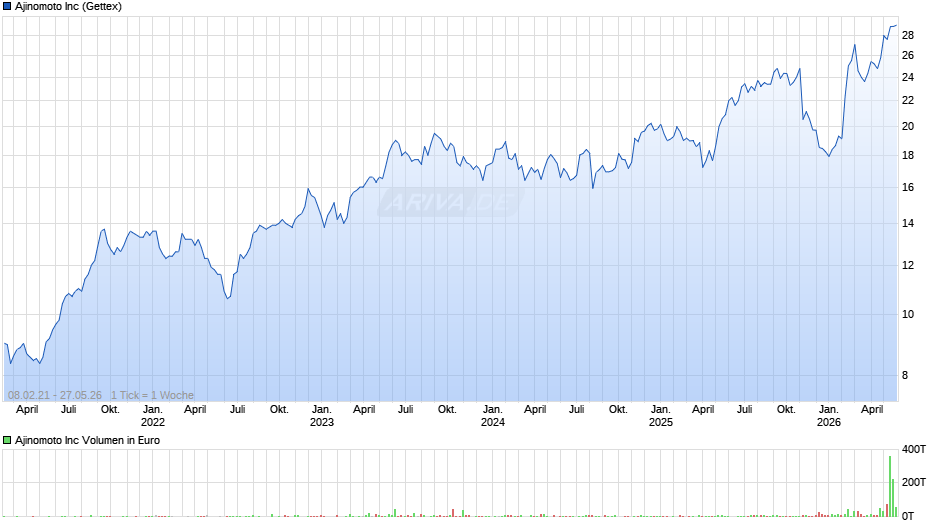The height and width of the screenshot is (526, 940).
Task: Click the 'Jan. 2023' time axis label
Action: [x=321, y=416]
